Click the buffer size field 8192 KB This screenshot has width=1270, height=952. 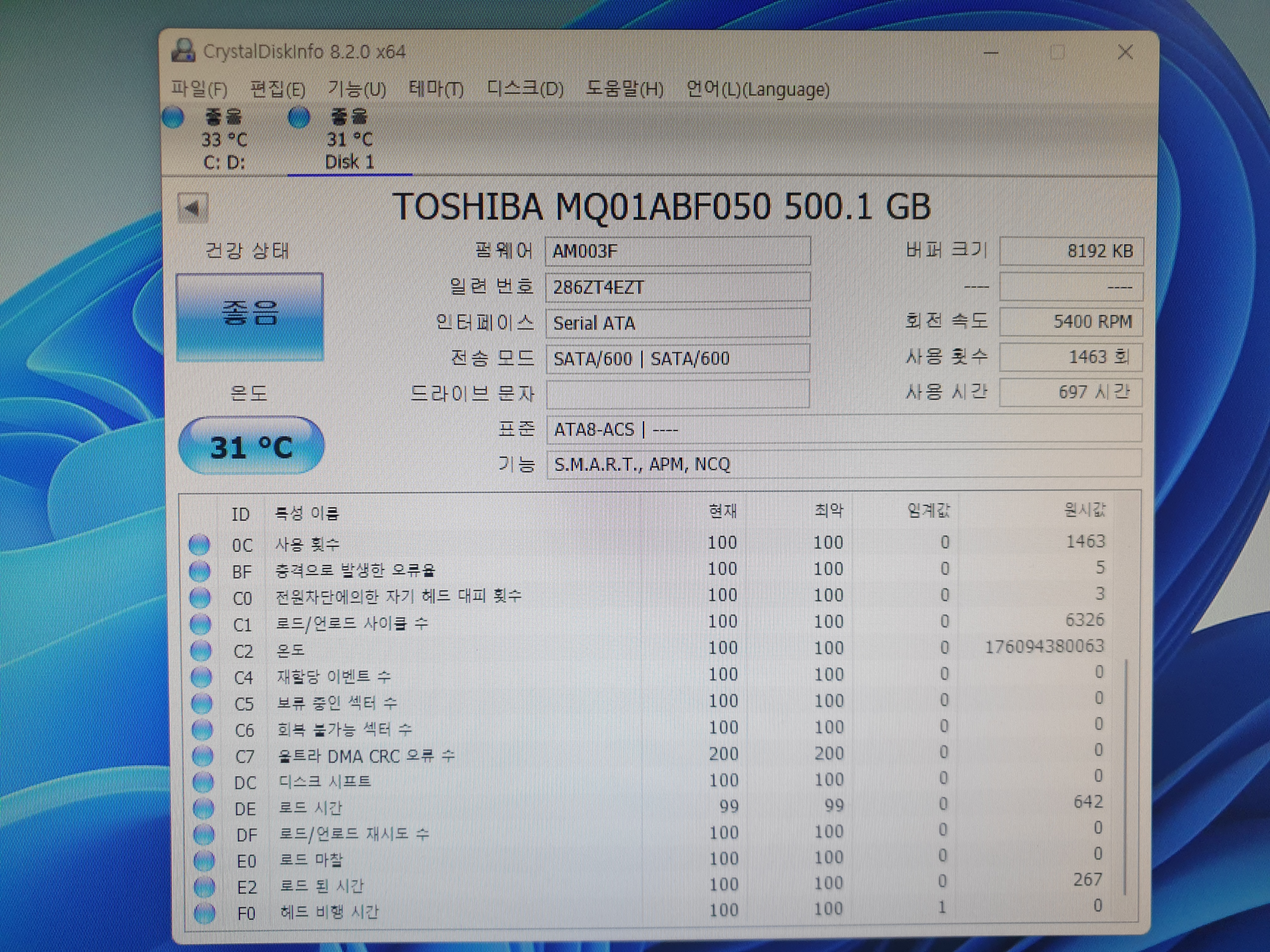click(1071, 251)
